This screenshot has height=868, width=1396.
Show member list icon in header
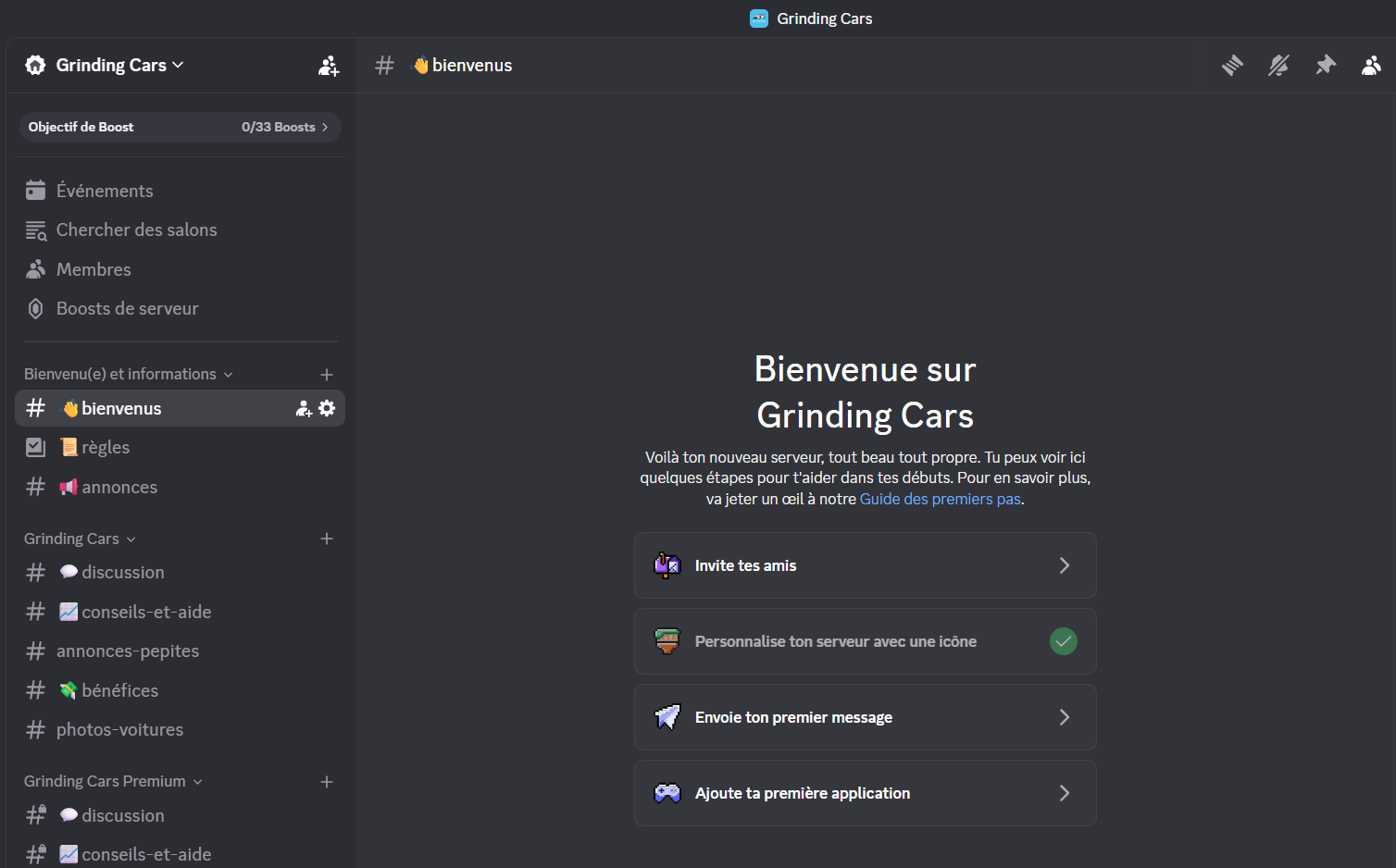point(1371,66)
